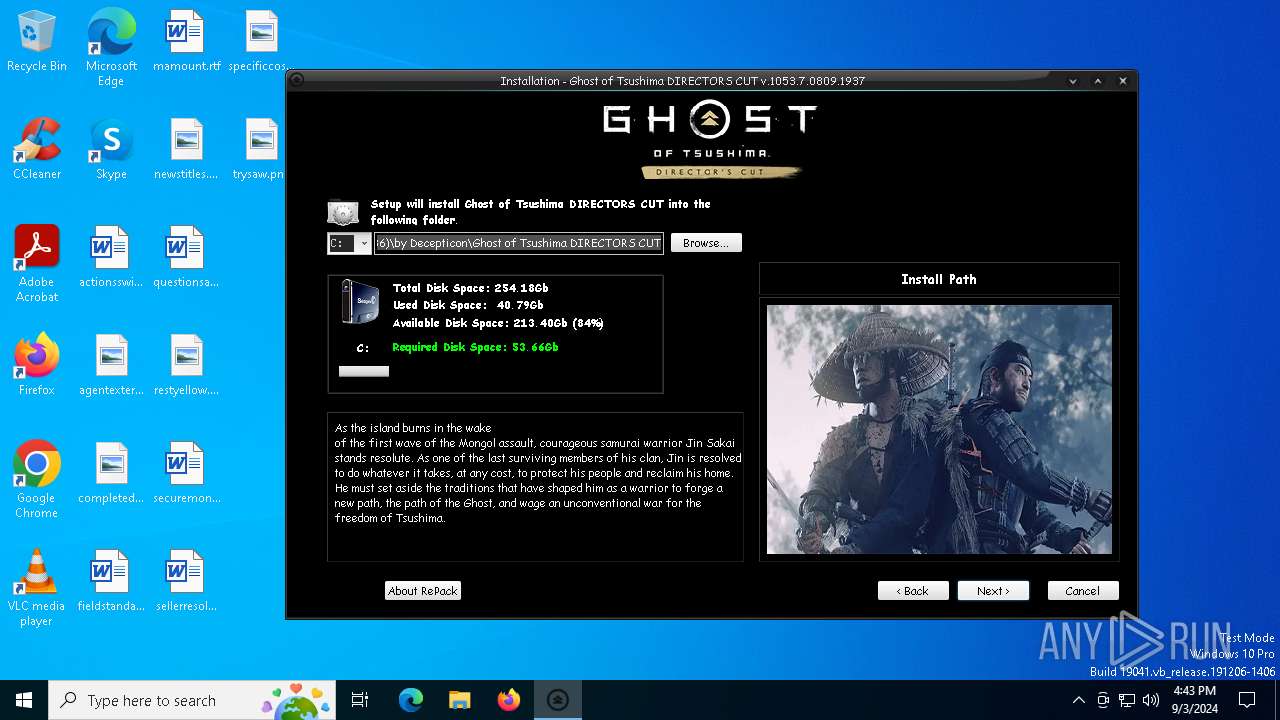
Task: Open mamount.rtf document icon
Action: 186,42
